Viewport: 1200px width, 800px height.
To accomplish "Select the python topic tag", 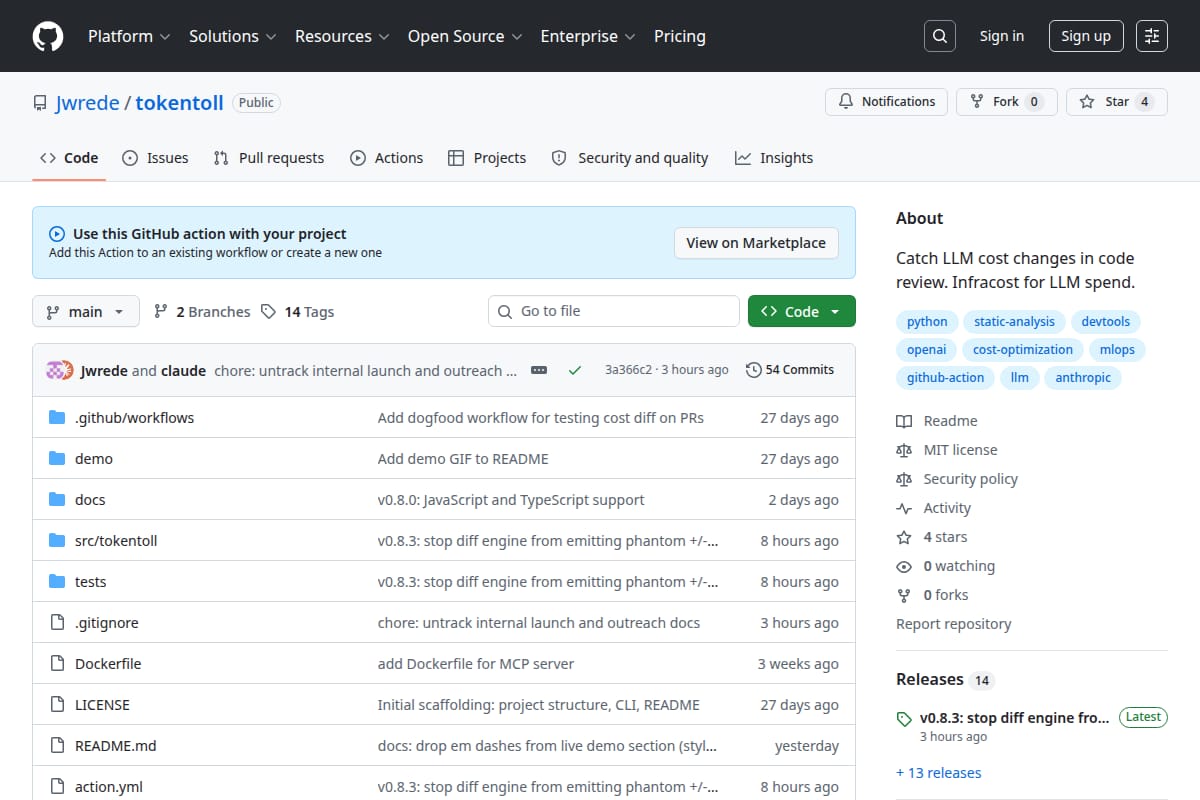I will [x=927, y=322].
